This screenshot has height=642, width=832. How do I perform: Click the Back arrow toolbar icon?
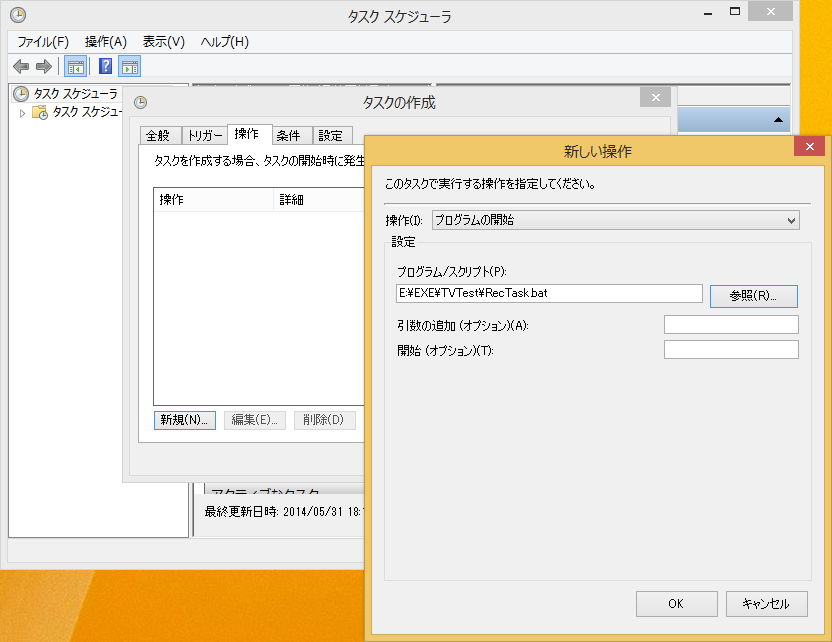[21, 67]
